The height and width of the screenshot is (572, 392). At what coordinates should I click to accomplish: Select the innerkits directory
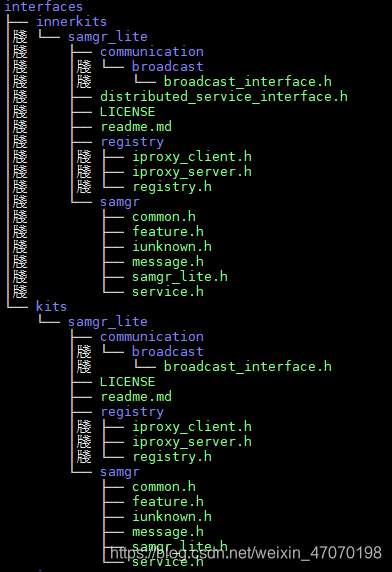(71, 22)
